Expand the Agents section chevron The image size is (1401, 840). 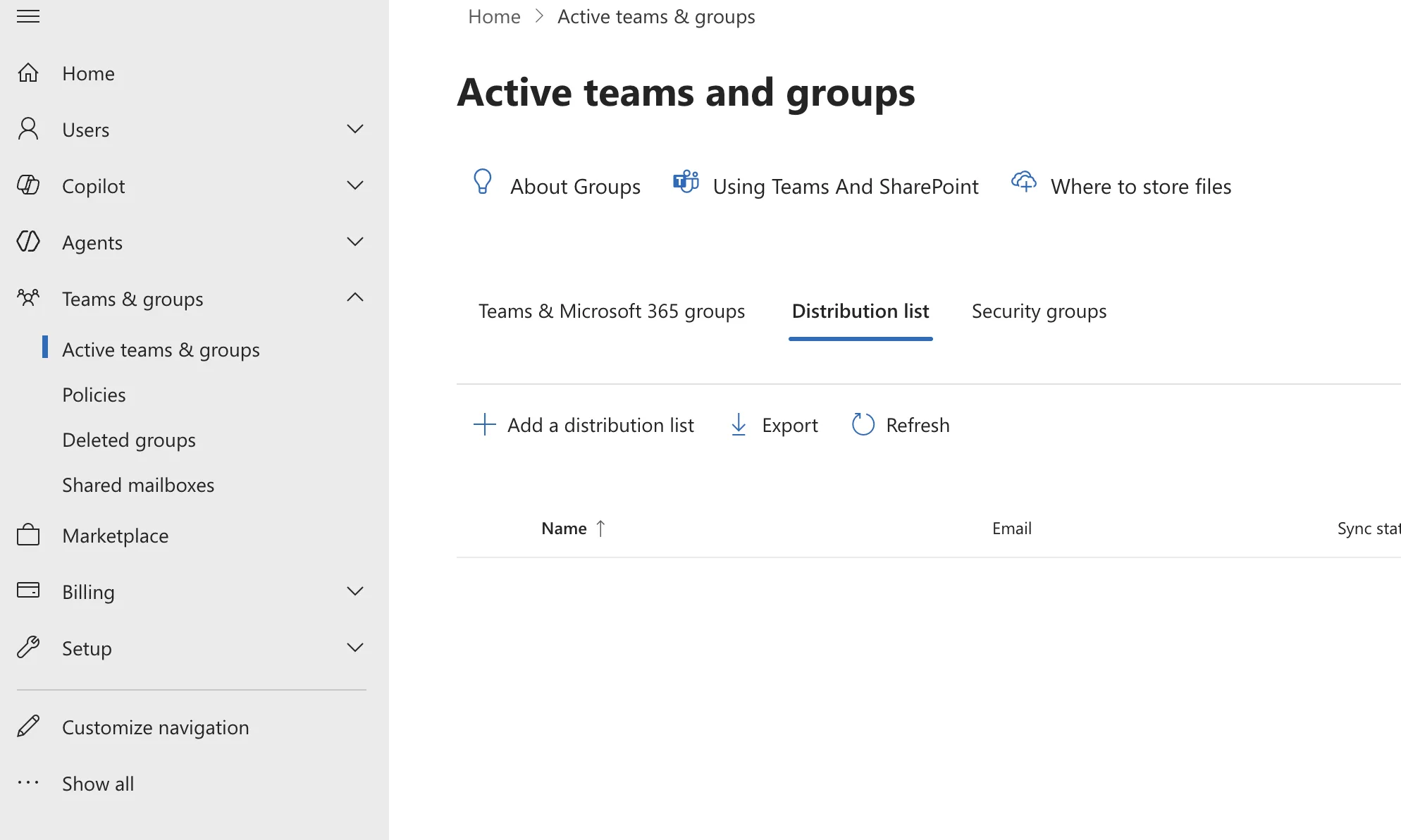[355, 242]
